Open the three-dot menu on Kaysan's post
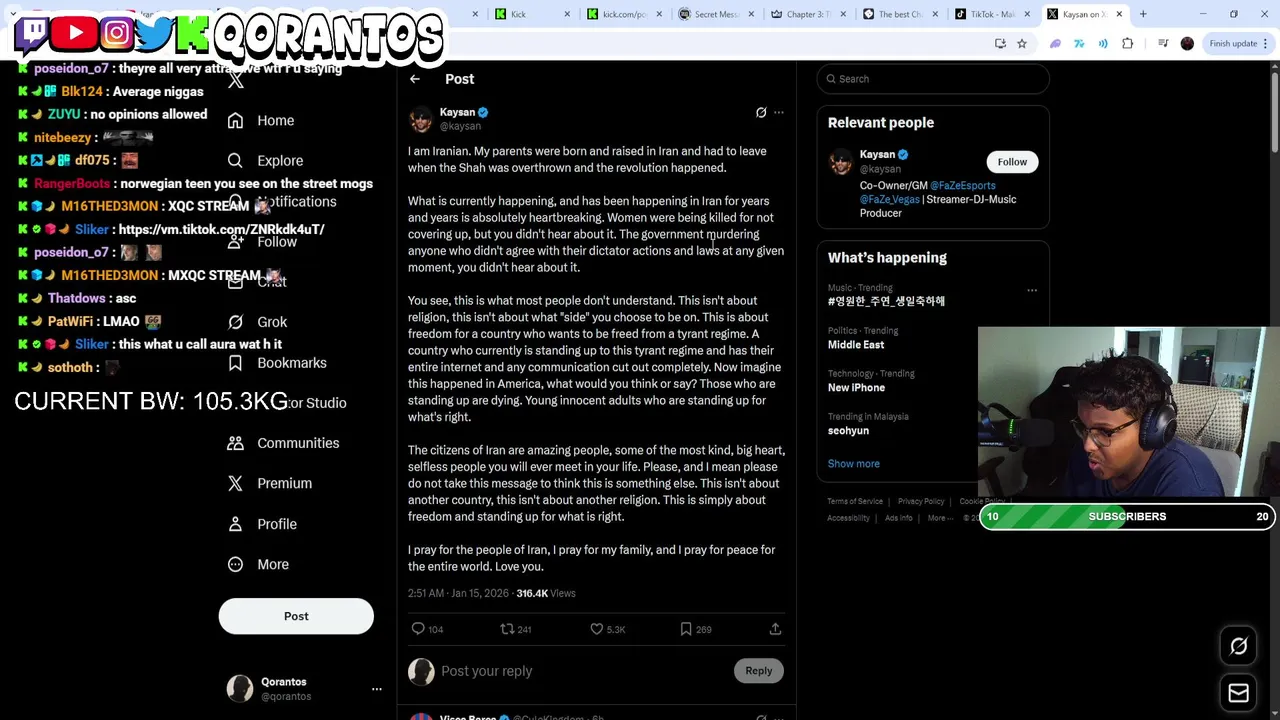Viewport: 1280px width, 720px height. point(779,113)
